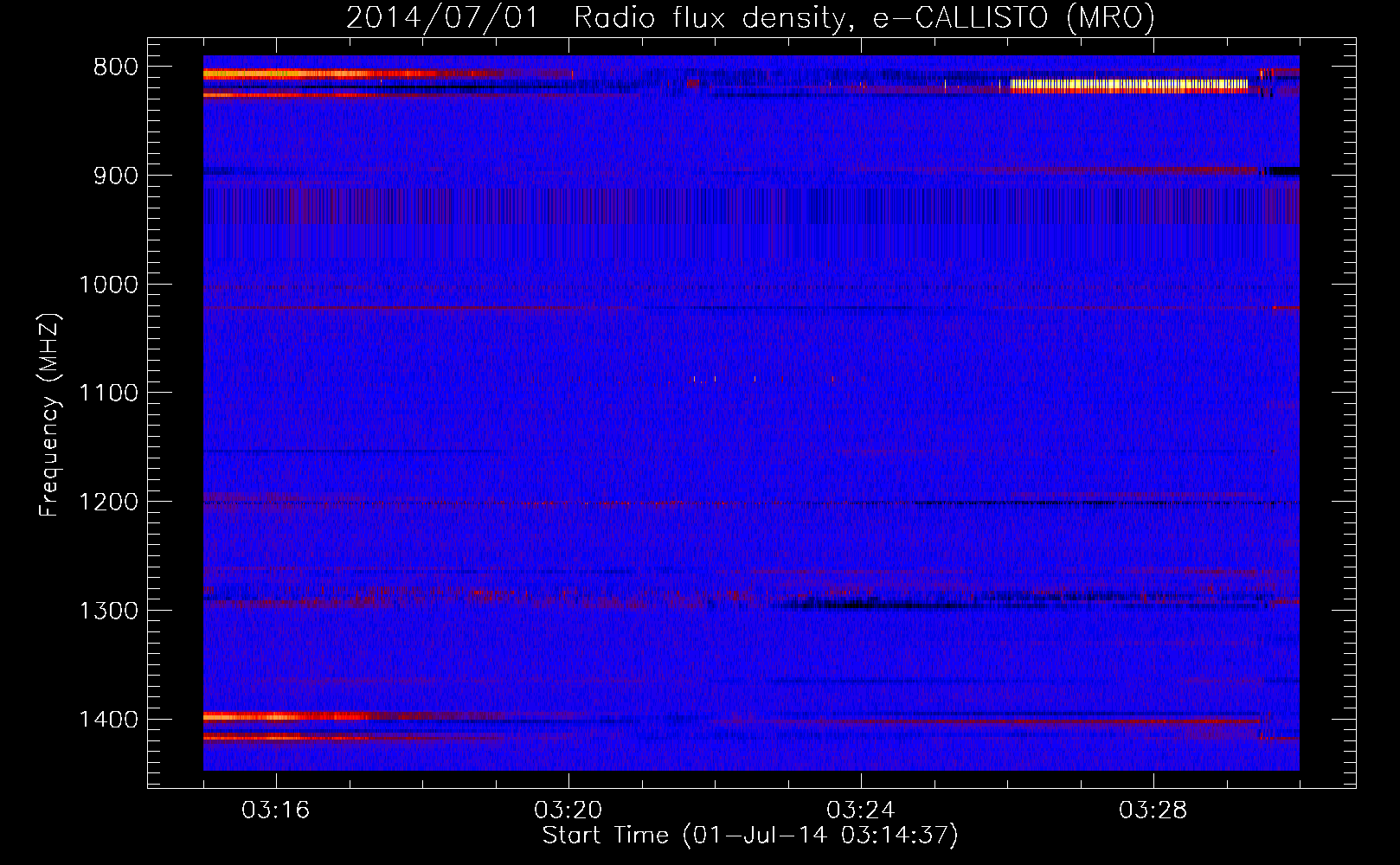Click the 03:16 time tick label

click(275, 811)
